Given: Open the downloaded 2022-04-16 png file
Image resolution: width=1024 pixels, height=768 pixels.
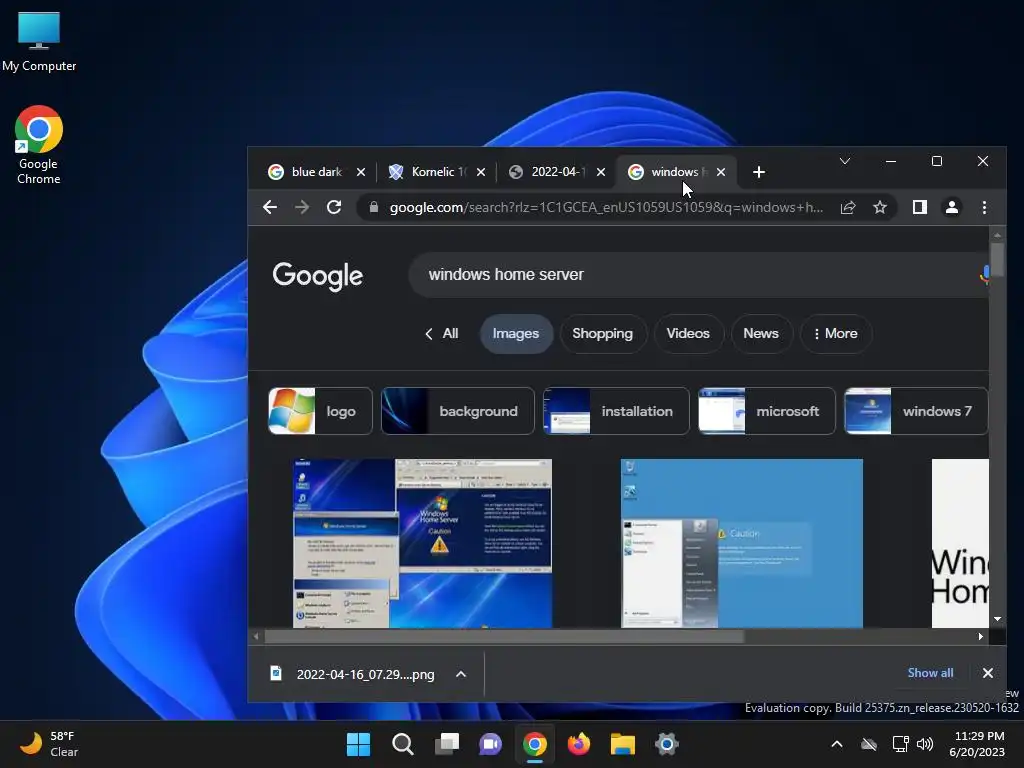Looking at the screenshot, I should point(354,675).
